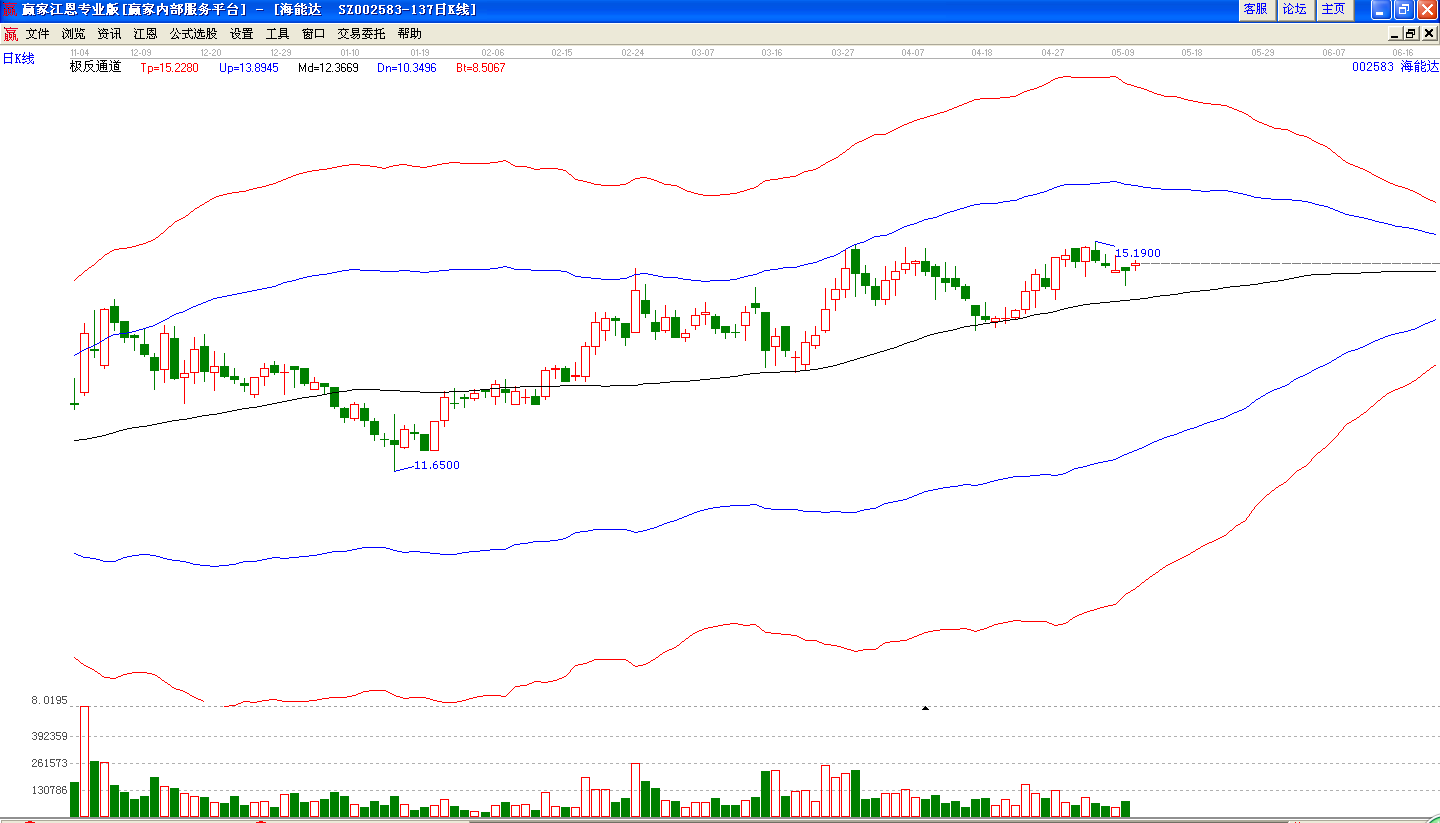The image size is (1440, 823).
Task: Select the Bt=8.5067 indicator value
Action: (481, 68)
